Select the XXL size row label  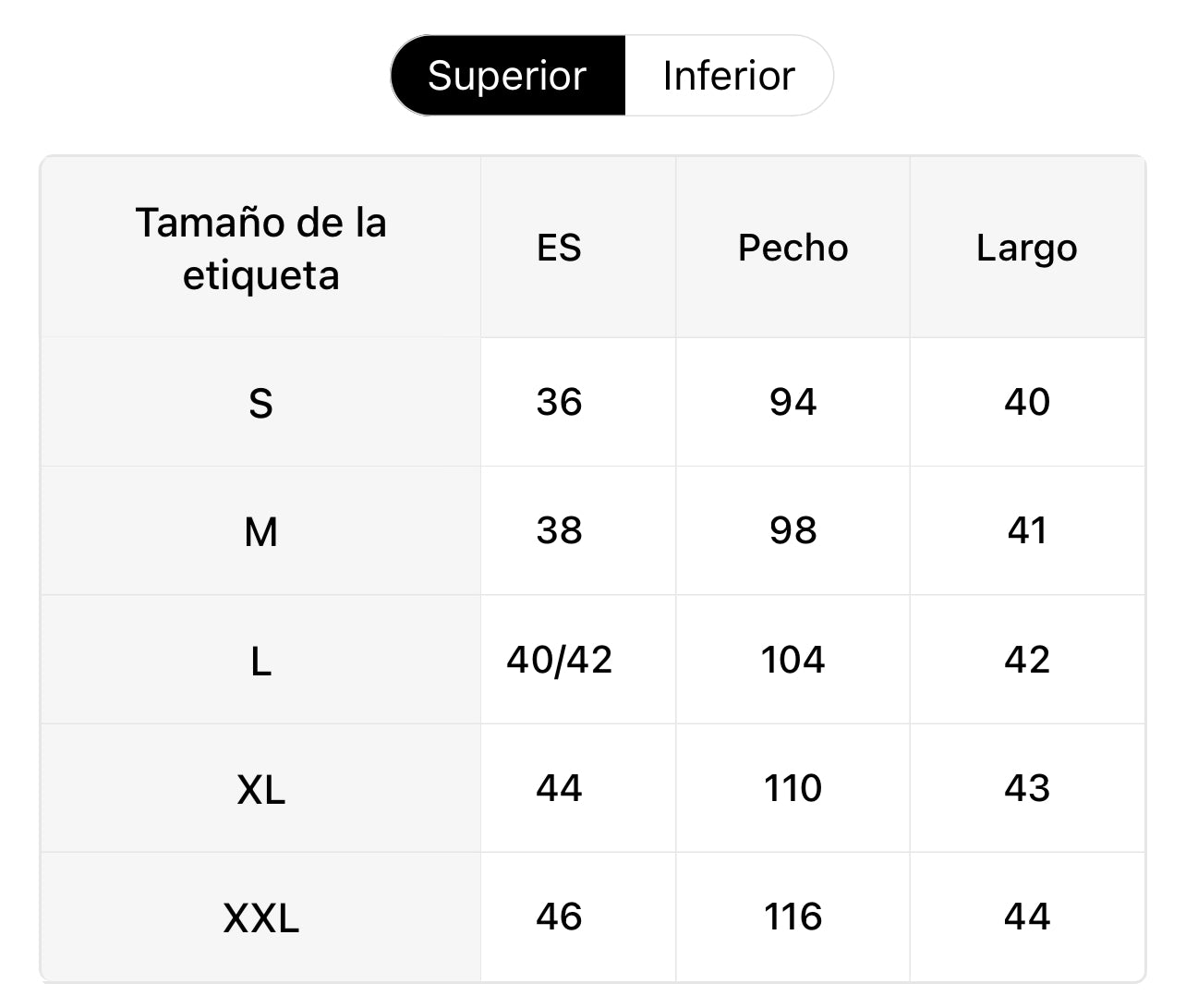coord(260,917)
